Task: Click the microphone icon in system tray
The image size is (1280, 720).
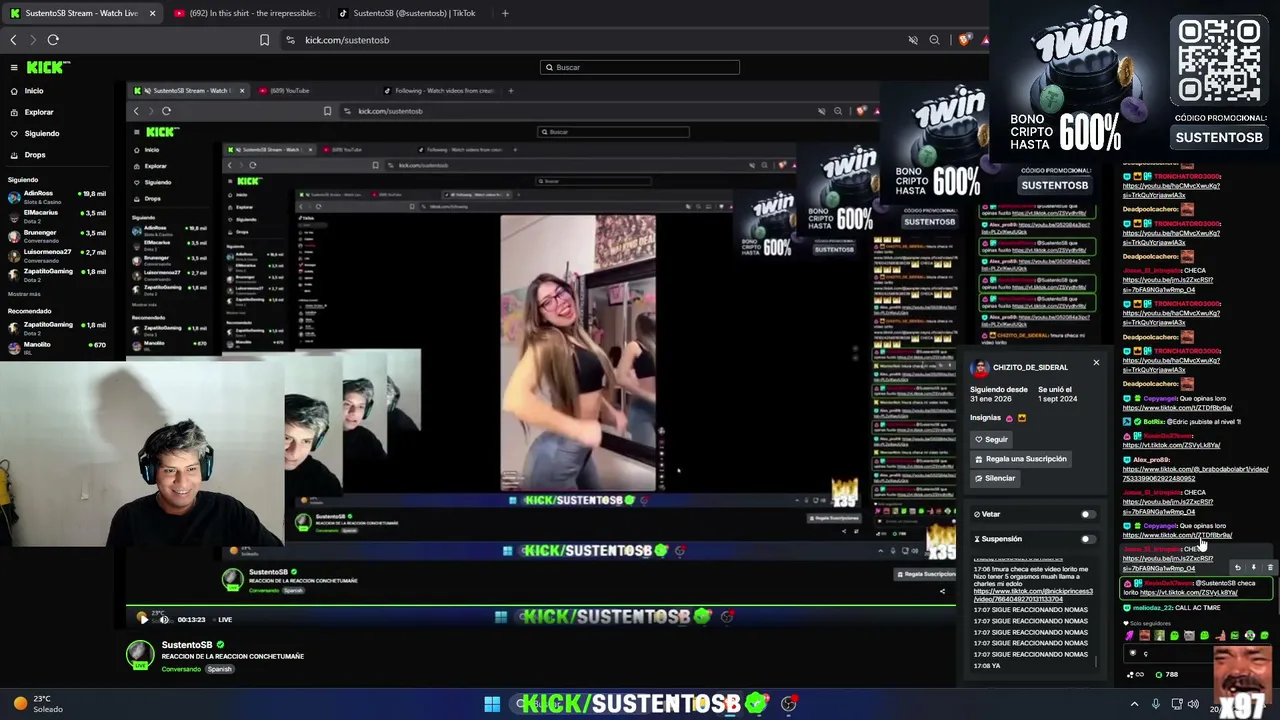Action: (x=1156, y=704)
